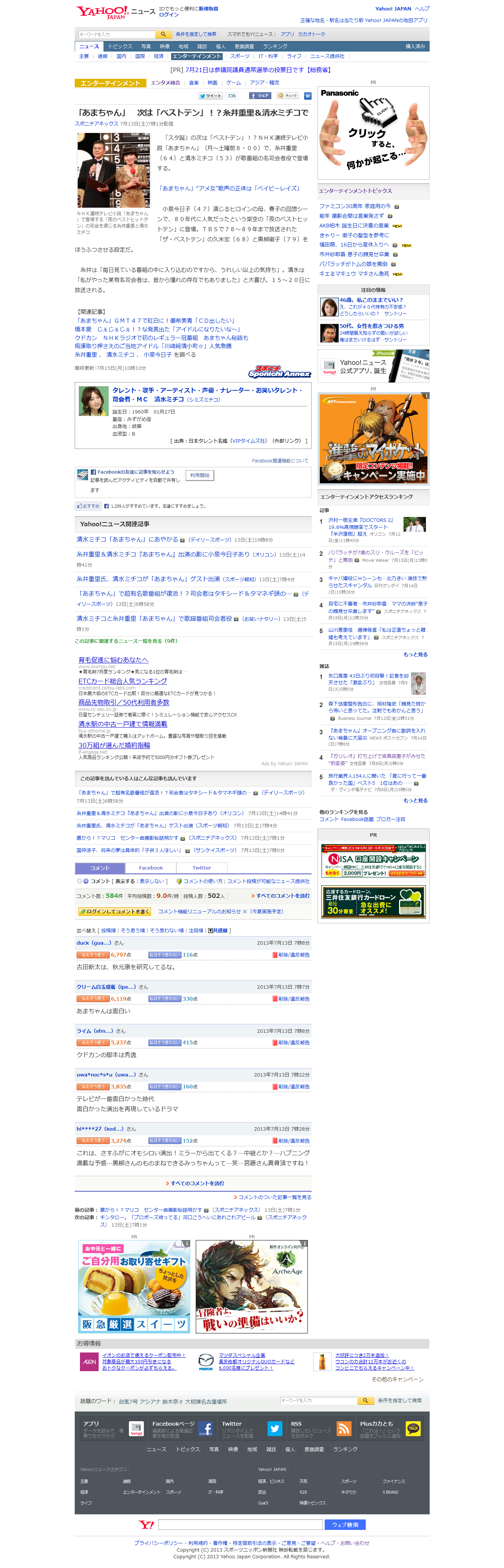Viewport: 504px width, 1568px height.
Task: Sort comments by そう思う順
Action: point(133,930)
